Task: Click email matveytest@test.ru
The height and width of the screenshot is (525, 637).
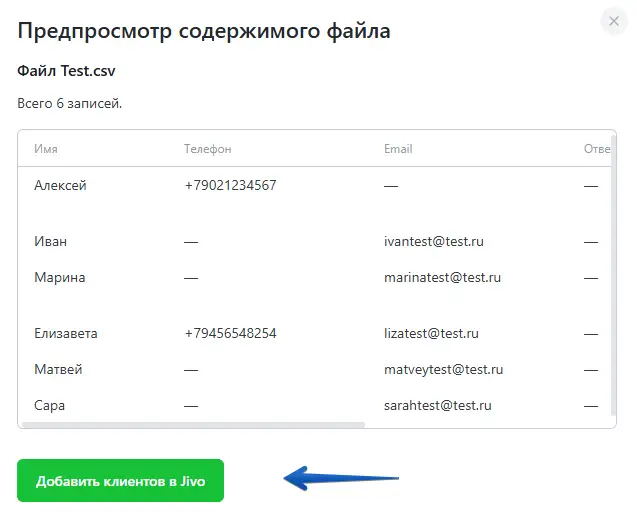Action: [x=444, y=369]
